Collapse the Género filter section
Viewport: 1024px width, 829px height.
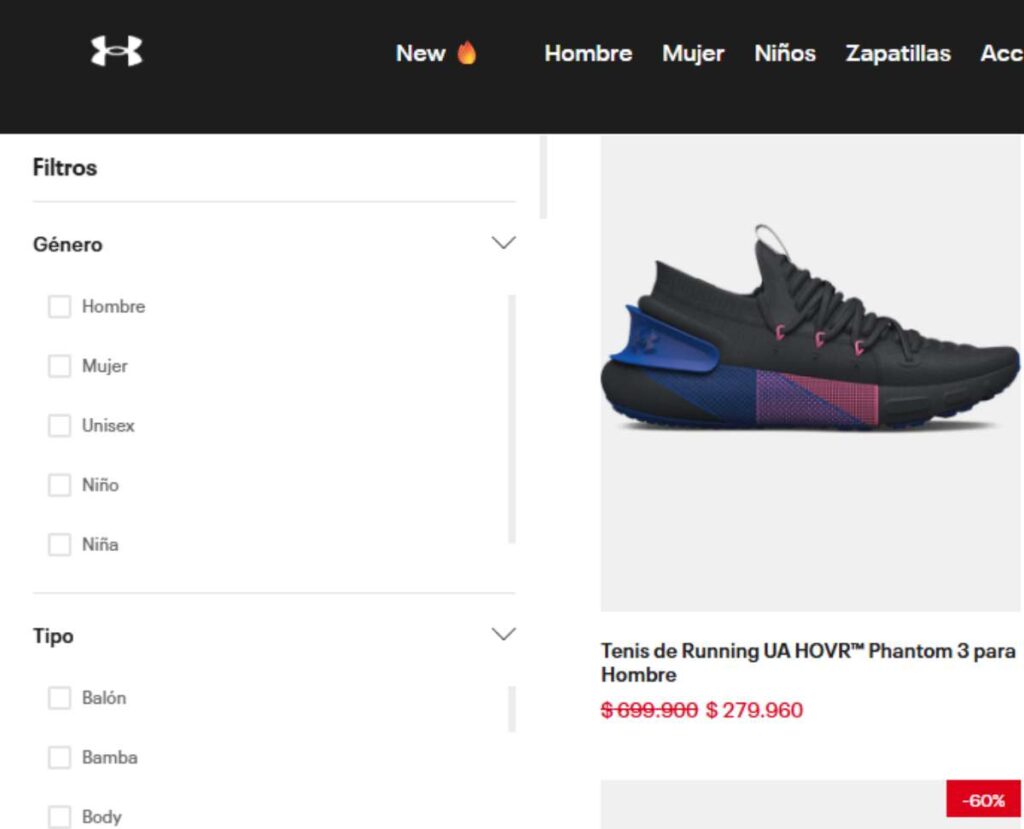(x=503, y=243)
